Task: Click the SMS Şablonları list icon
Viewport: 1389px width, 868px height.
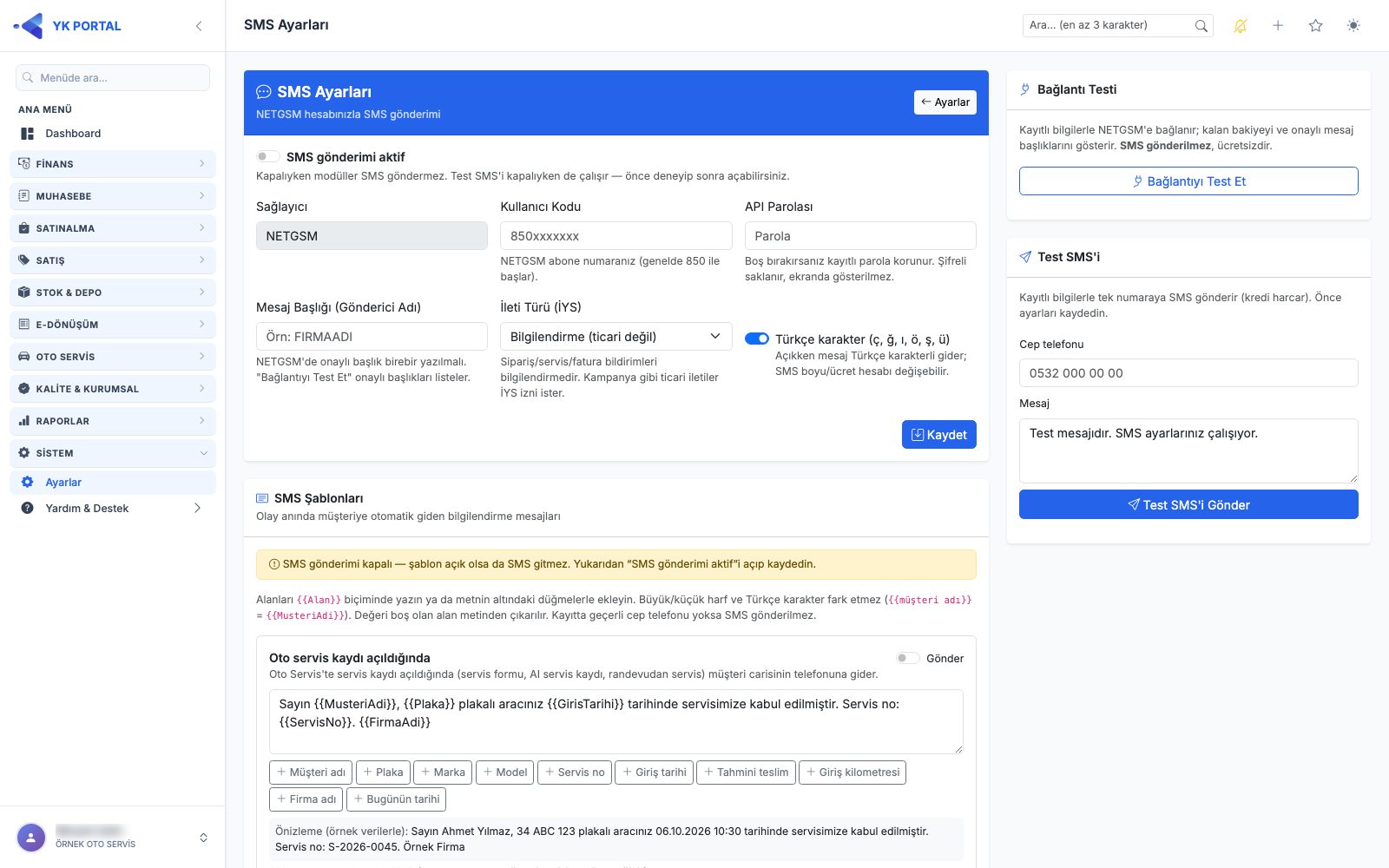Action: pyautogui.click(x=262, y=498)
